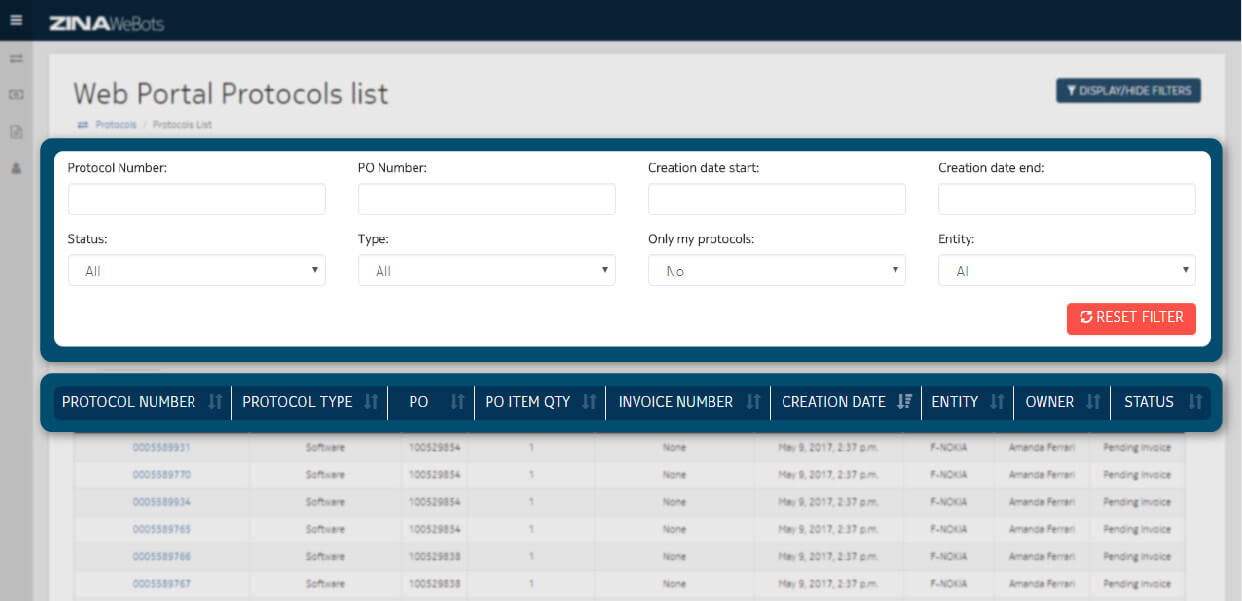Sort by Protocol Number column arrows

point(215,402)
